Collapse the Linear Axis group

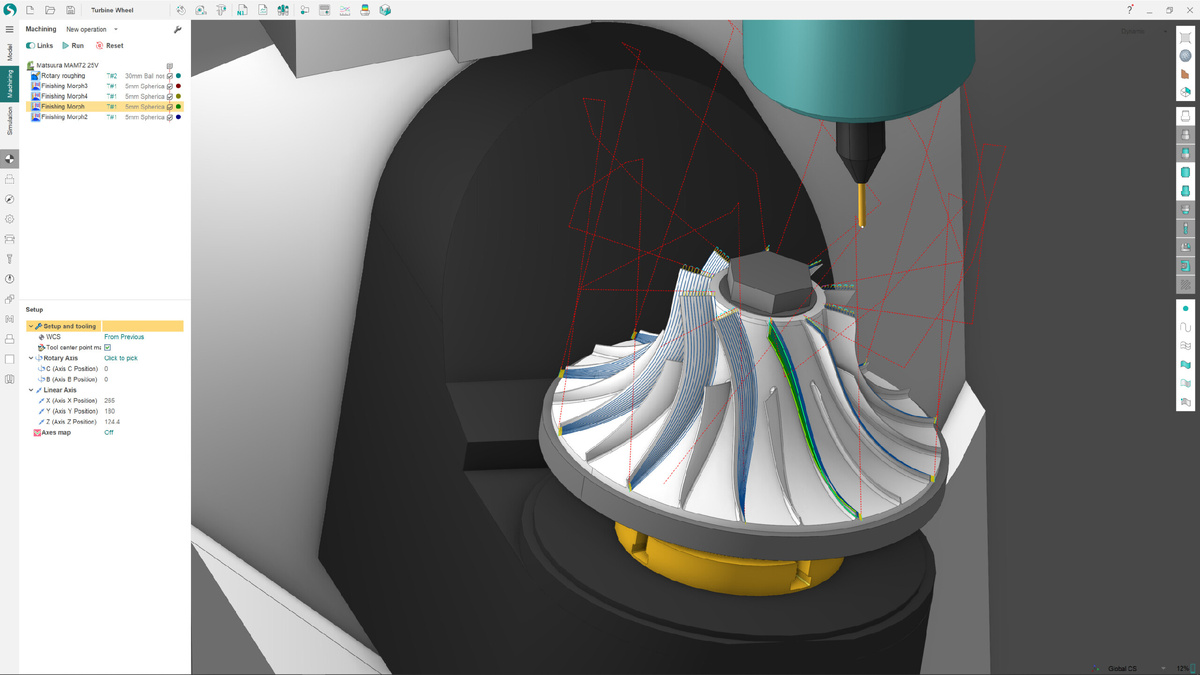(30, 390)
